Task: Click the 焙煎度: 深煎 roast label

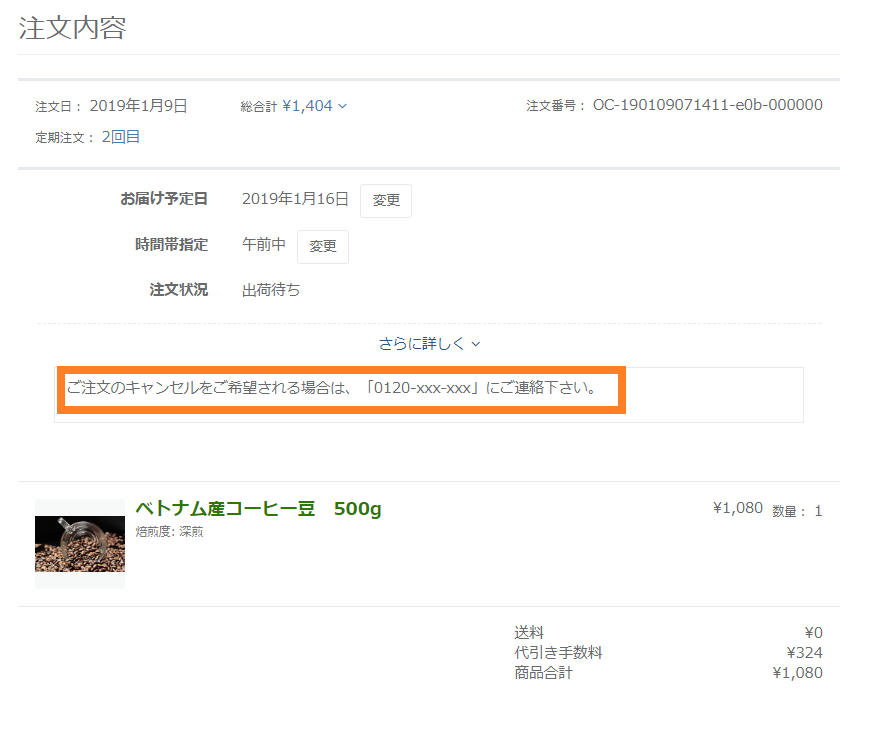Action: coord(169,532)
